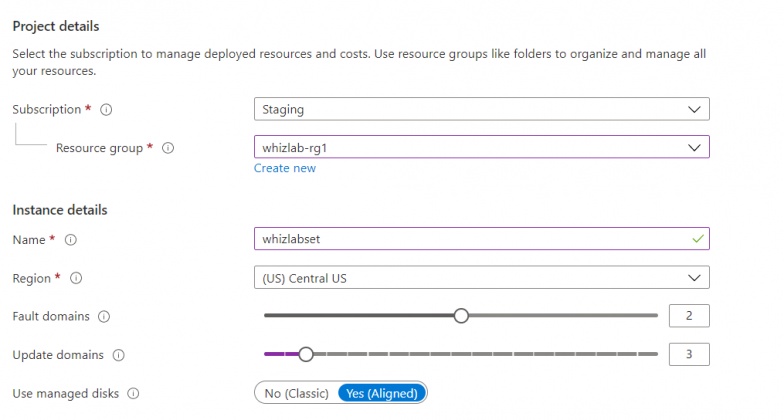Viewport: 784px width, 420px height.
Task: Click the Update domains info icon
Action: coord(119,355)
